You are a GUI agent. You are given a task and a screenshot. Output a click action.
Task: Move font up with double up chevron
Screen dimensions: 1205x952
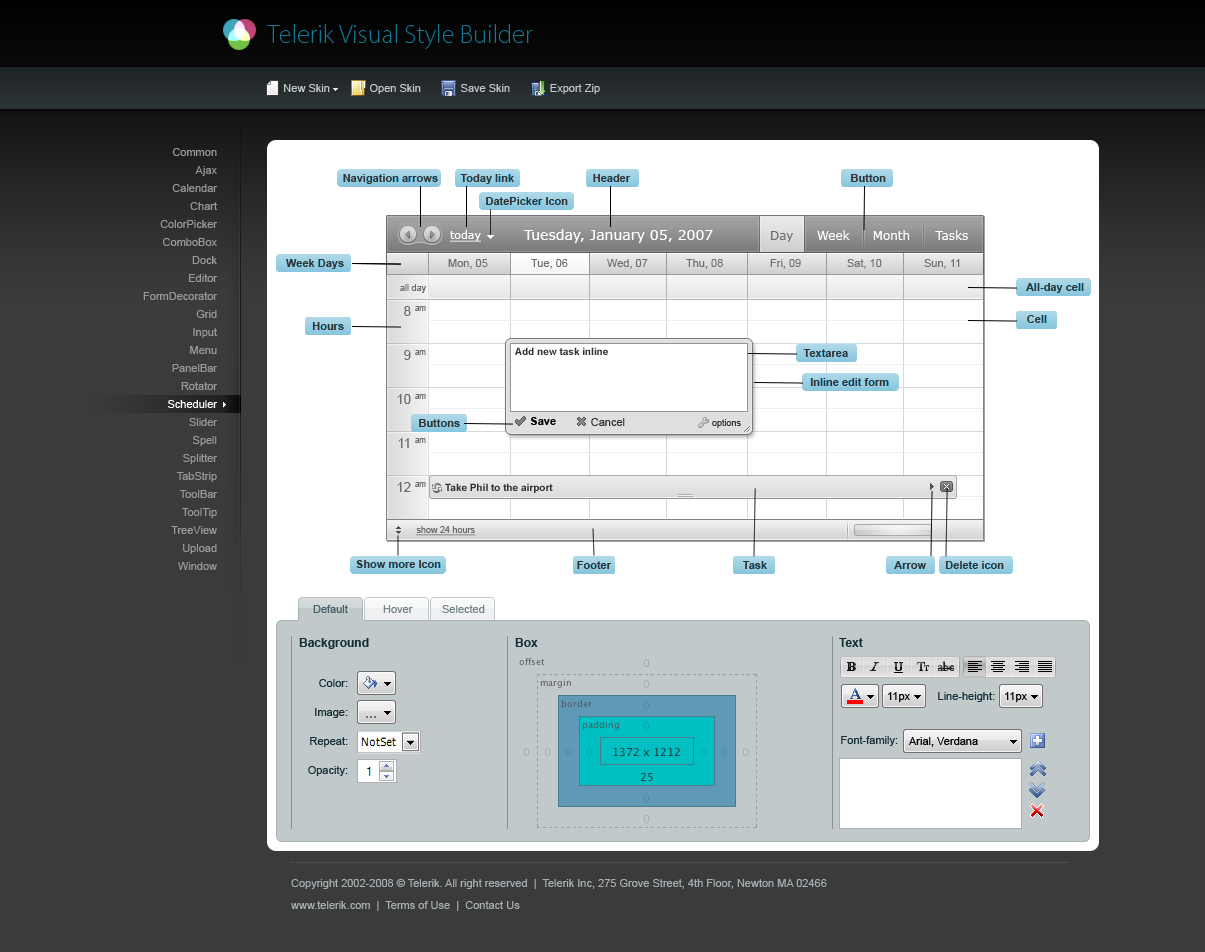point(1037,770)
